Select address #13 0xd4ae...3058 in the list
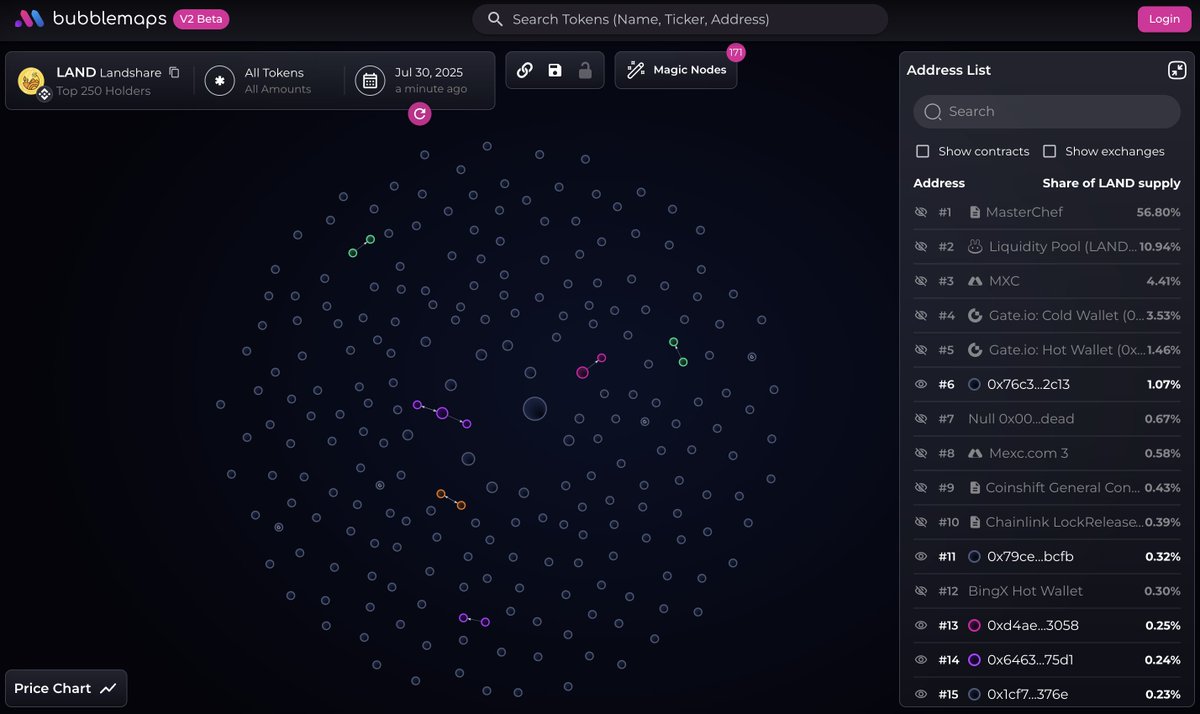 1032,625
